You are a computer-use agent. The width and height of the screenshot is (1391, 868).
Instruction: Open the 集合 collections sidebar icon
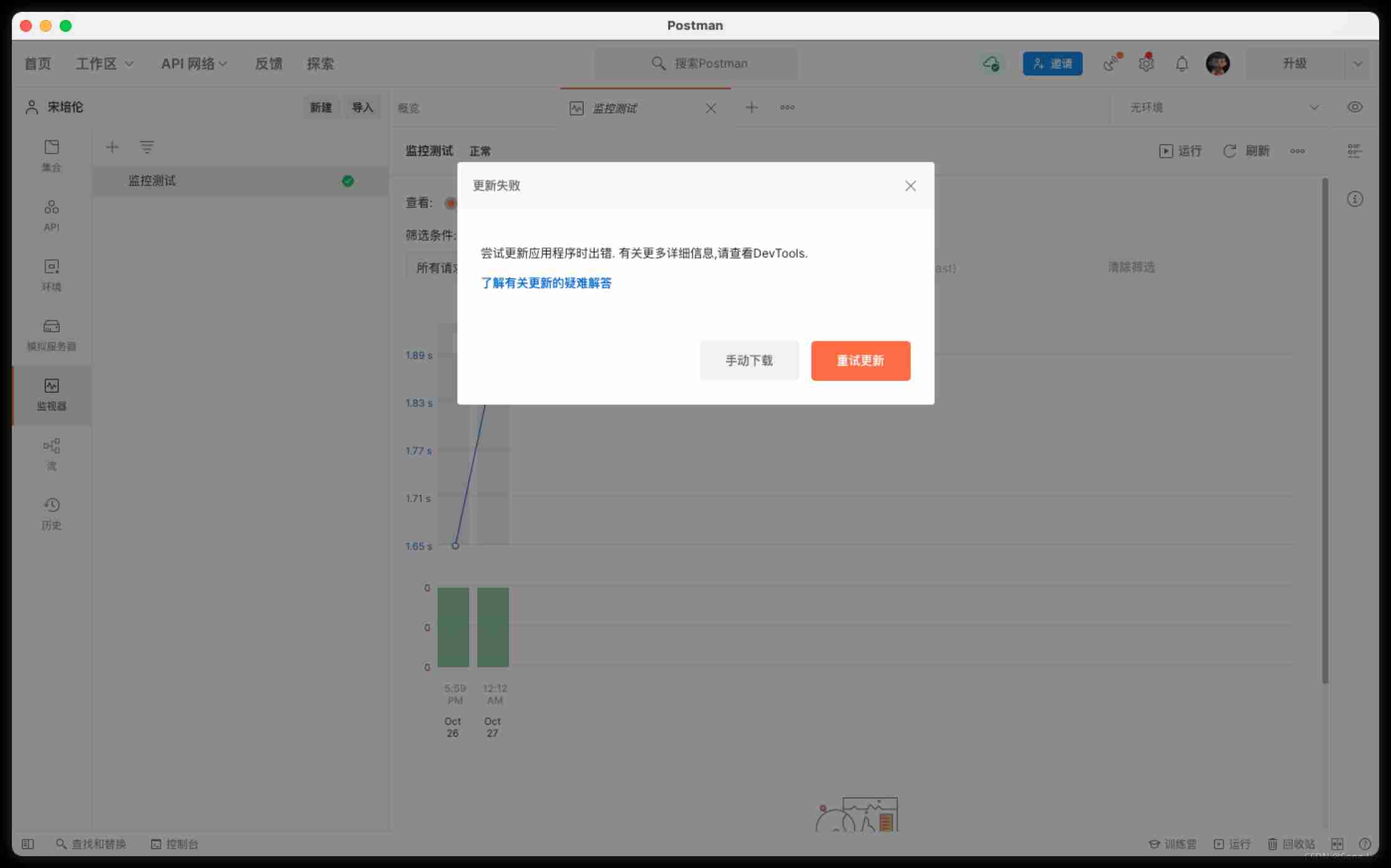coord(52,155)
